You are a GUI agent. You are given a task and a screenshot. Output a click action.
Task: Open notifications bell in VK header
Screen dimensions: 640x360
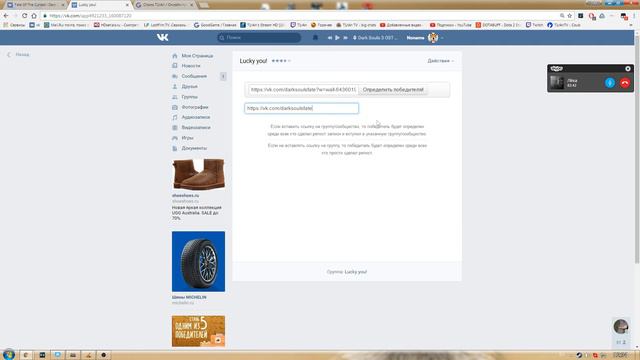pos(315,38)
